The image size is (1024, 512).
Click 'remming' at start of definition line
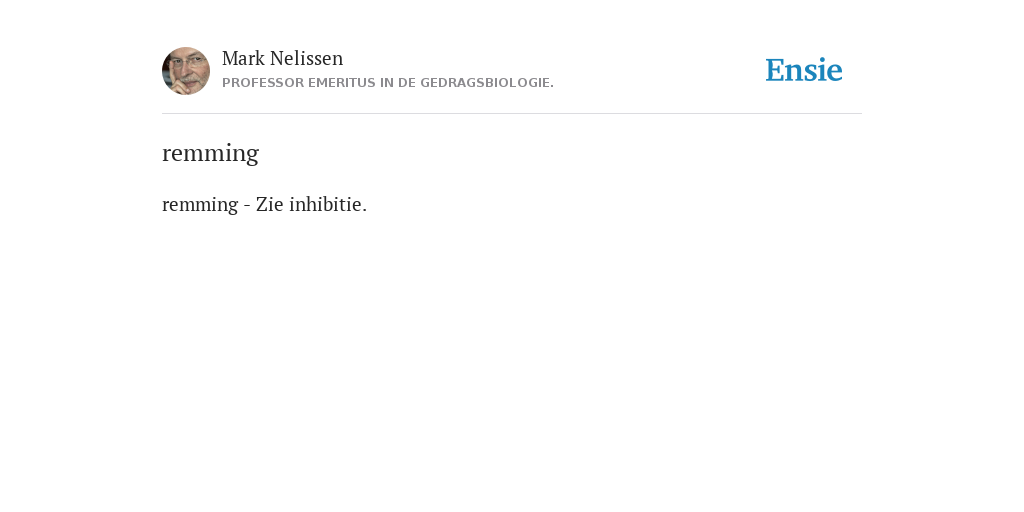tap(200, 205)
